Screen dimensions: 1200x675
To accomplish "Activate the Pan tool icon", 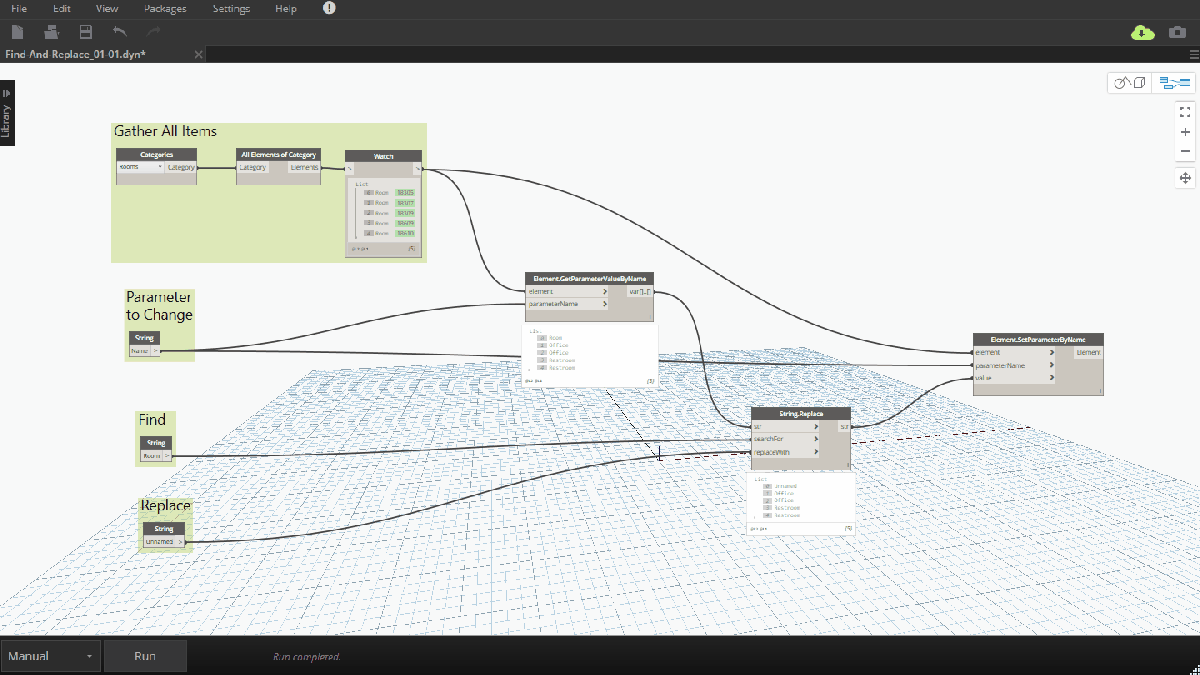I will [x=1185, y=177].
